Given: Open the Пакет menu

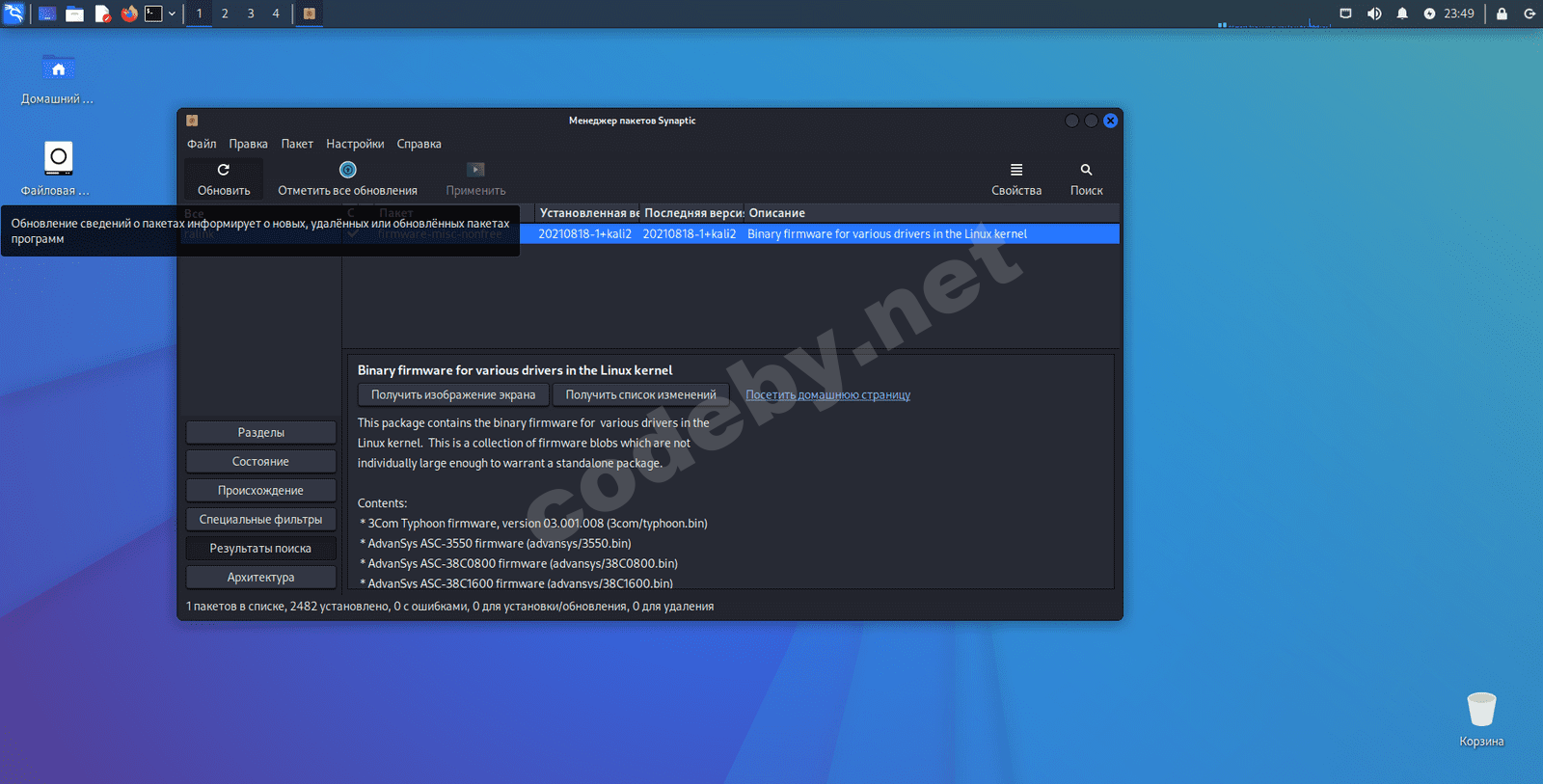Looking at the screenshot, I should 297,144.
